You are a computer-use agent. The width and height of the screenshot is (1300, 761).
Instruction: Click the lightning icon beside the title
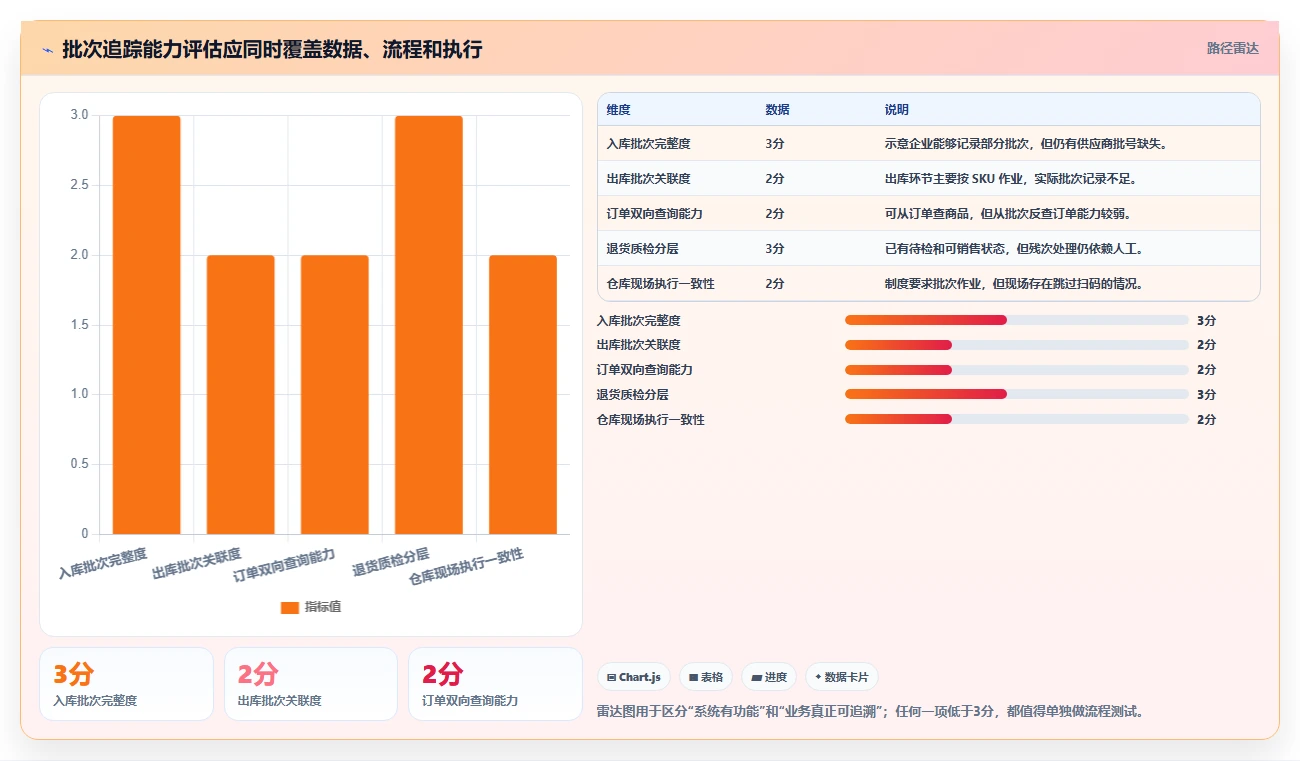(48, 49)
